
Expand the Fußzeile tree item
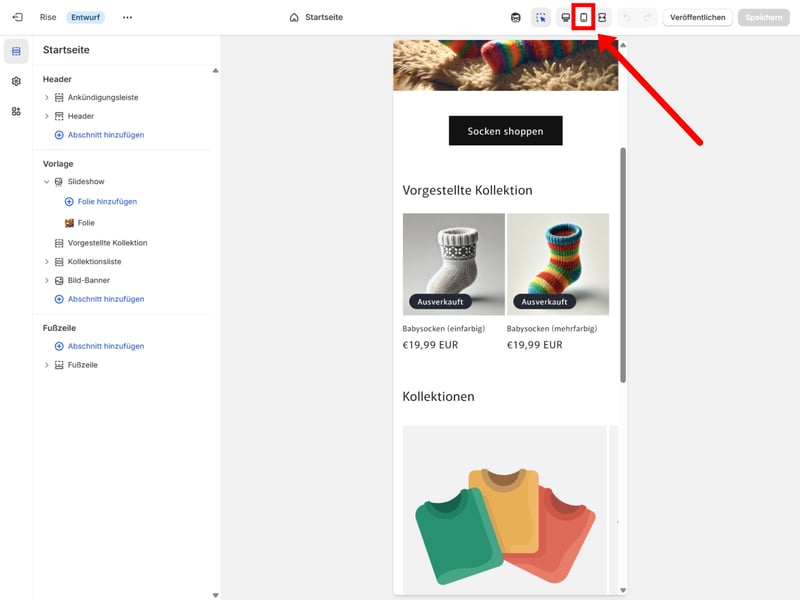point(47,365)
